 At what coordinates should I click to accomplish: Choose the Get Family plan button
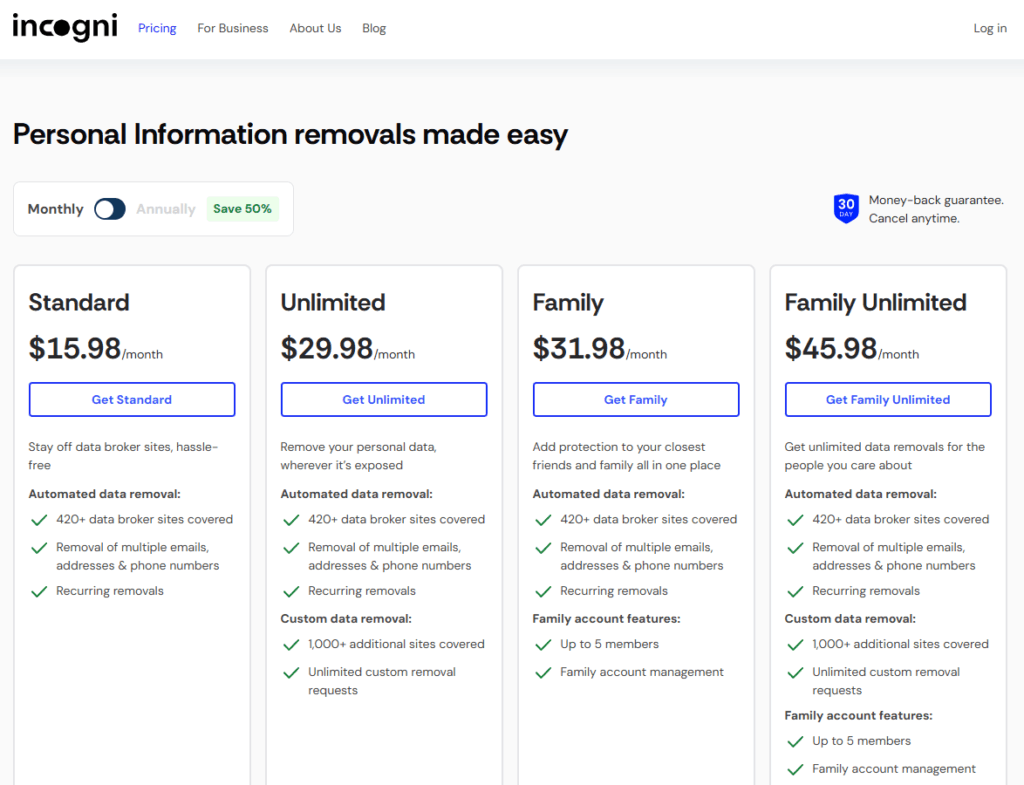click(636, 399)
